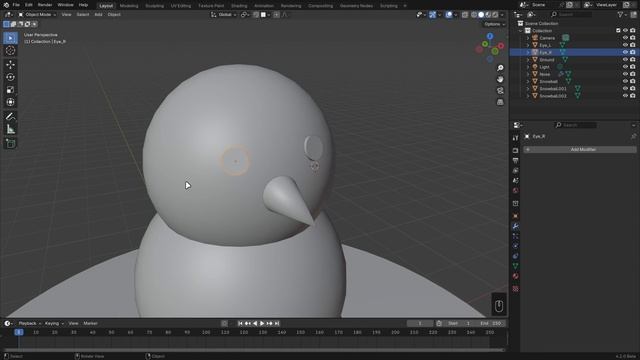Toggle viewport overlays button

(x=449, y=15)
